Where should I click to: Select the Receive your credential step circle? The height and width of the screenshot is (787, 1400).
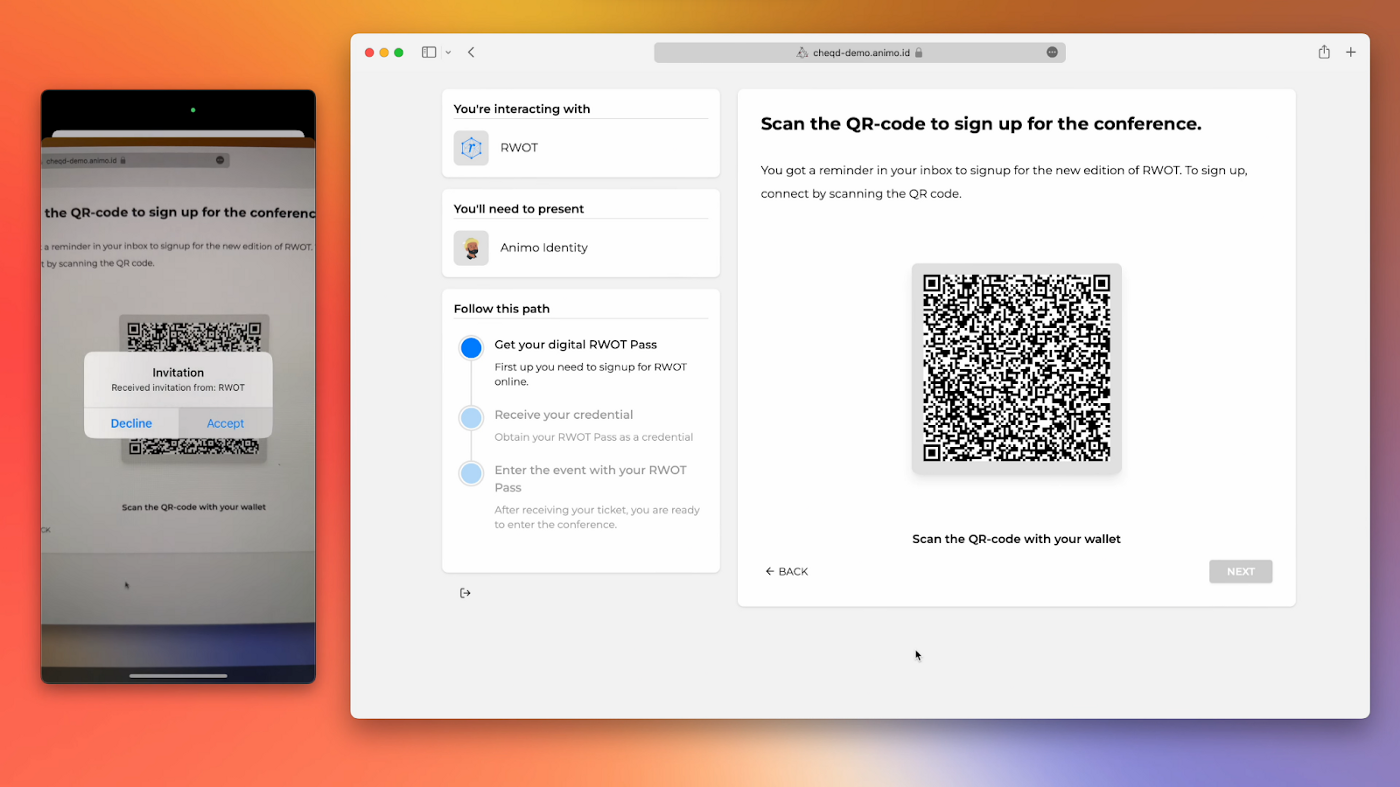pyautogui.click(x=471, y=418)
